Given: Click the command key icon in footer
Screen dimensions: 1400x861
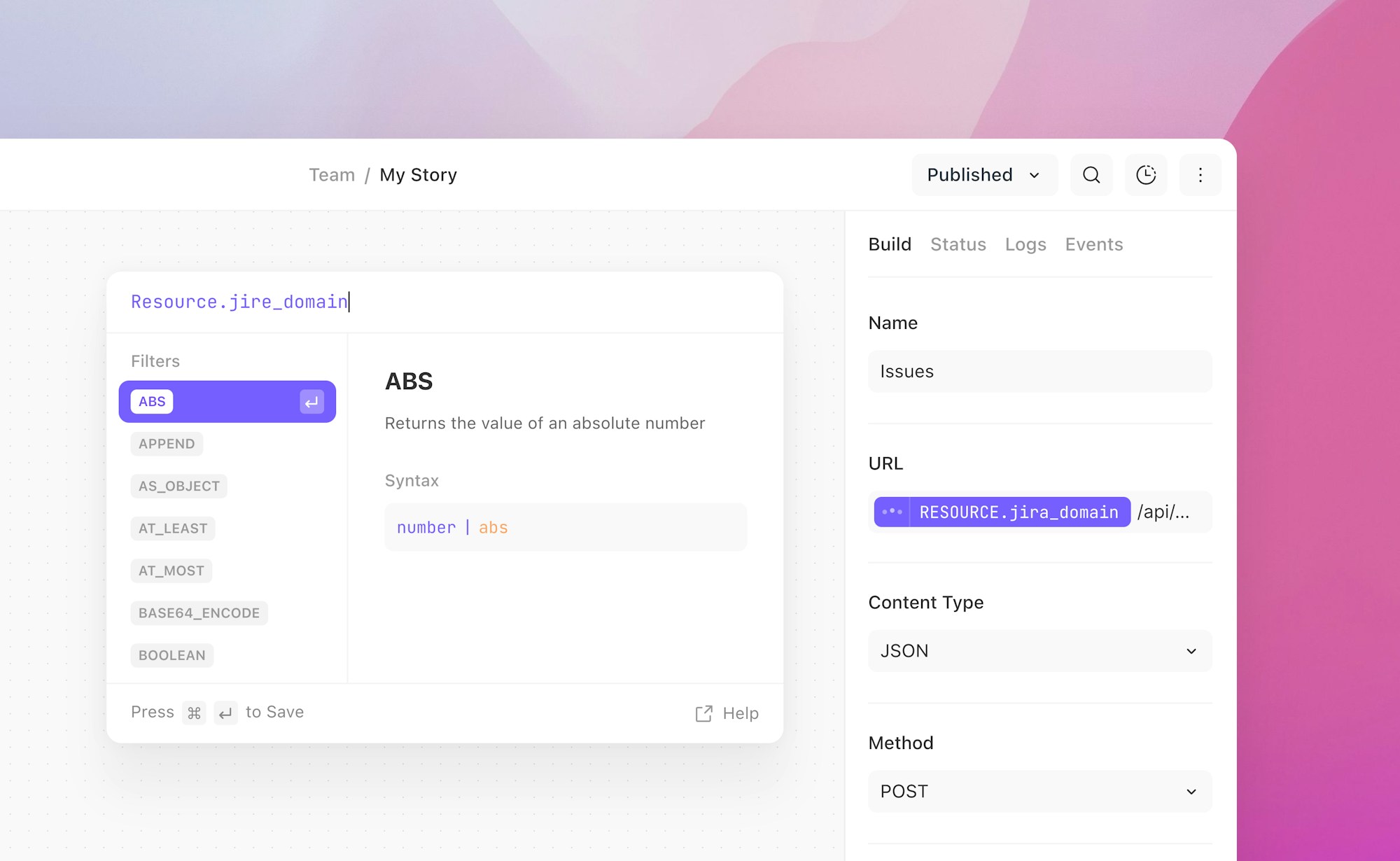Looking at the screenshot, I should click(194, 713).
